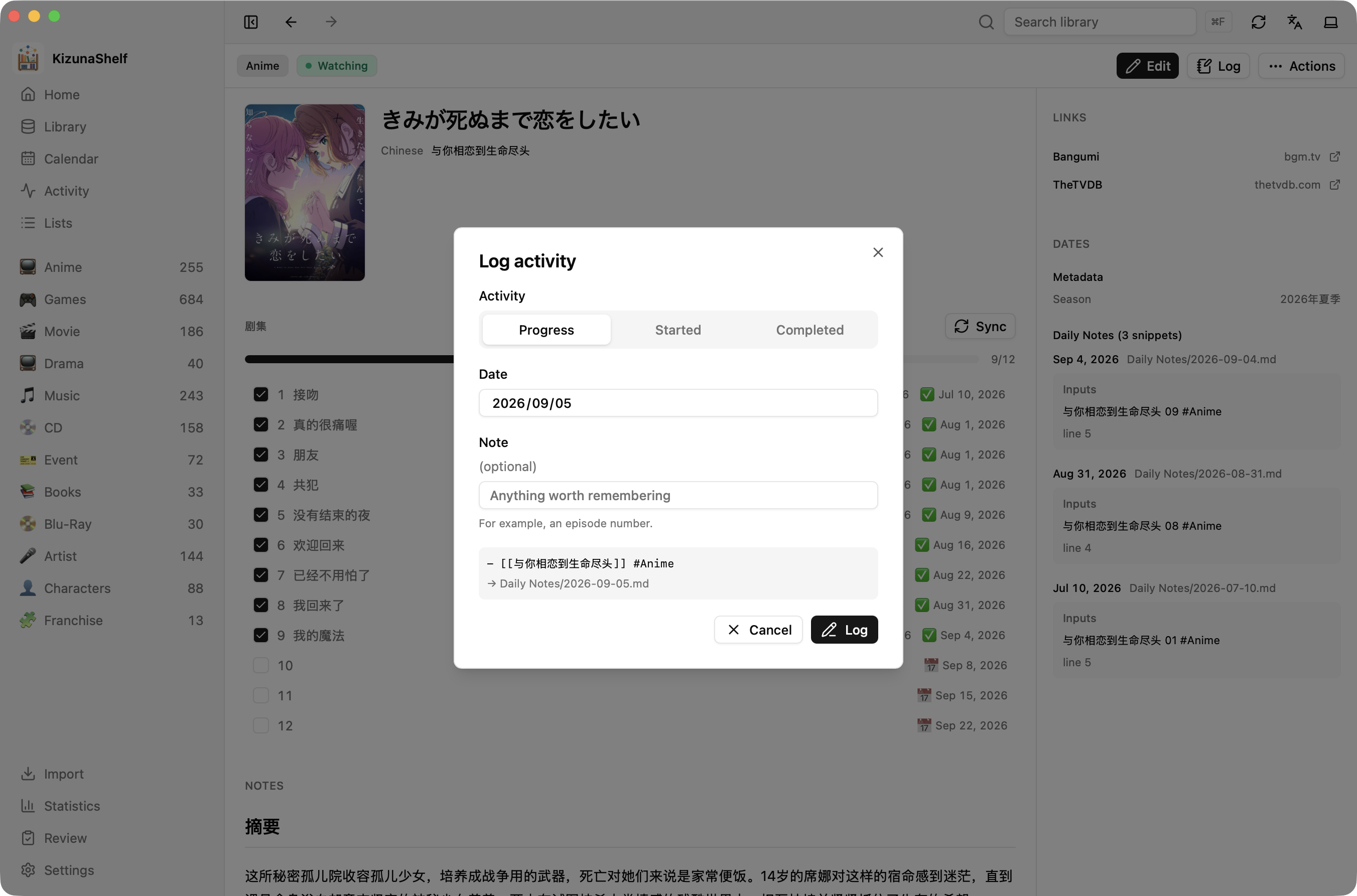
Task: Select the Completed activity tab
Action: [809, 330]
